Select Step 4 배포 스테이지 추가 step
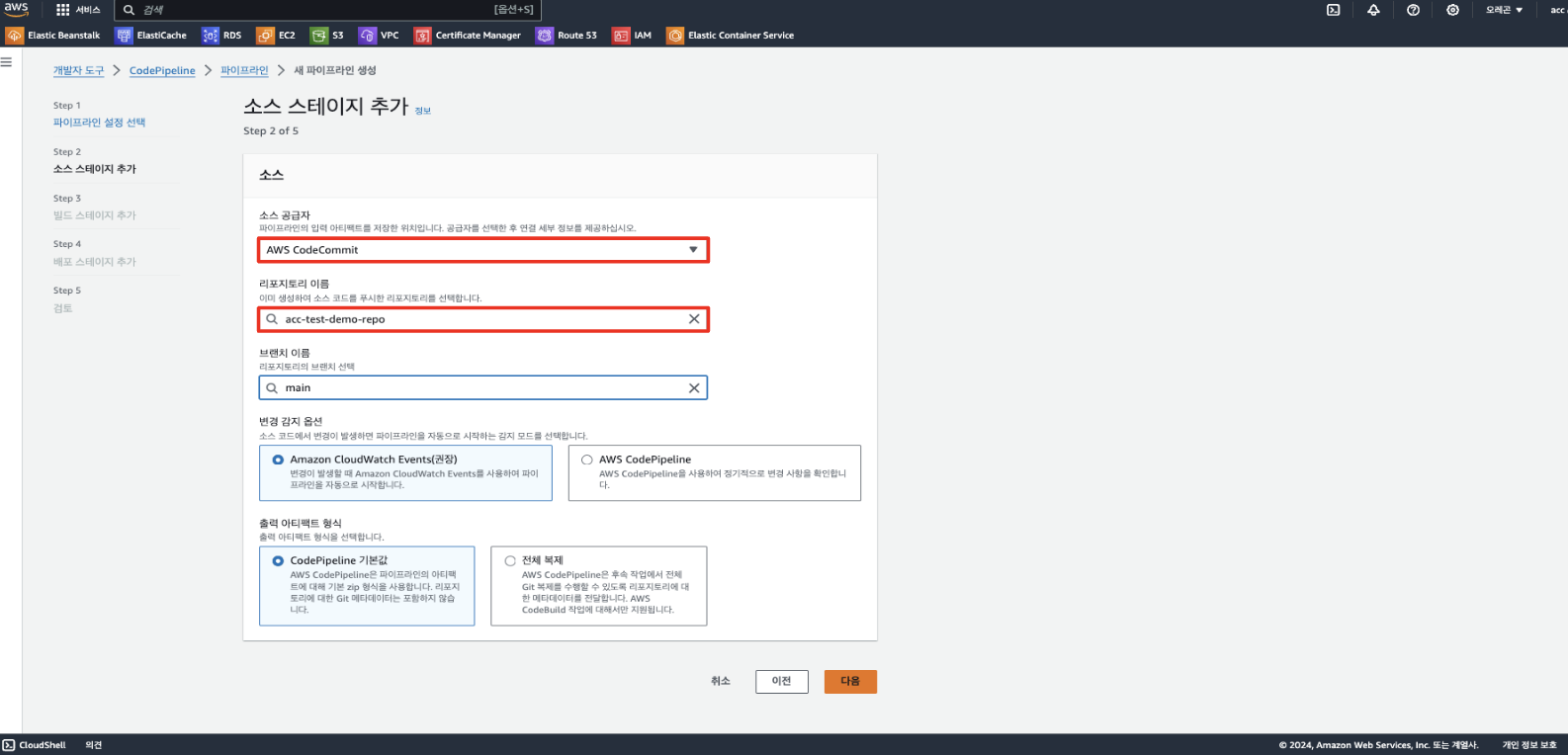 [x=95, y=262]
